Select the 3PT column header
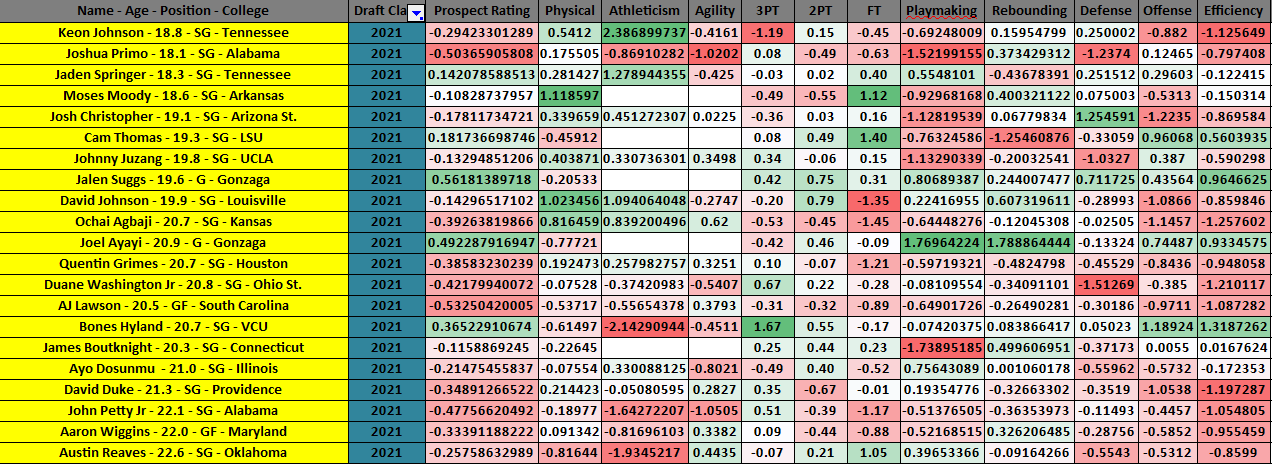 pyautogui.click(x=768, y=11)
